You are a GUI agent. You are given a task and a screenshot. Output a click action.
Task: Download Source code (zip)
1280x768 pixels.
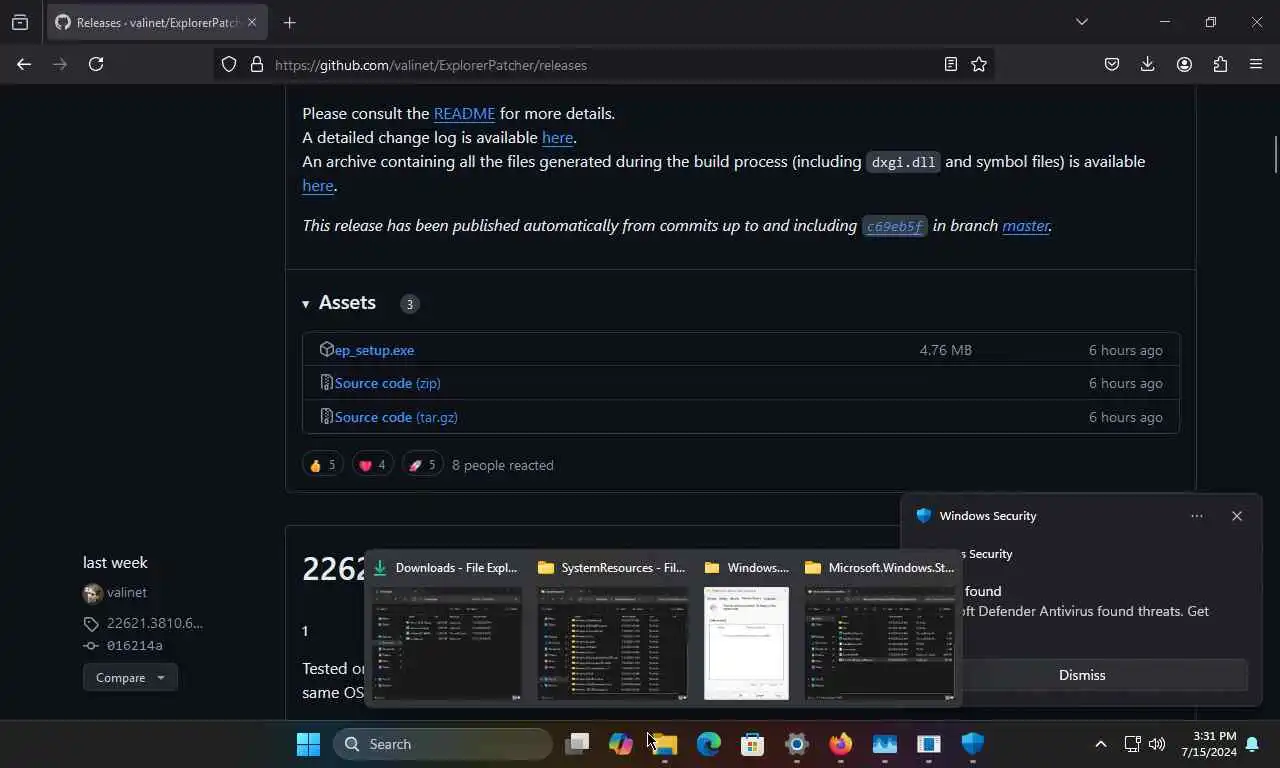coord(387,383)
